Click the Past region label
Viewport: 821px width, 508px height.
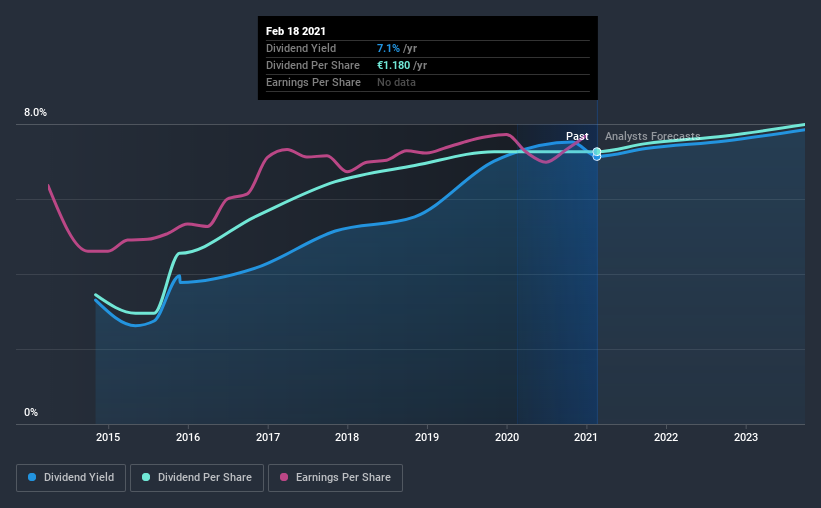(577, 136)
